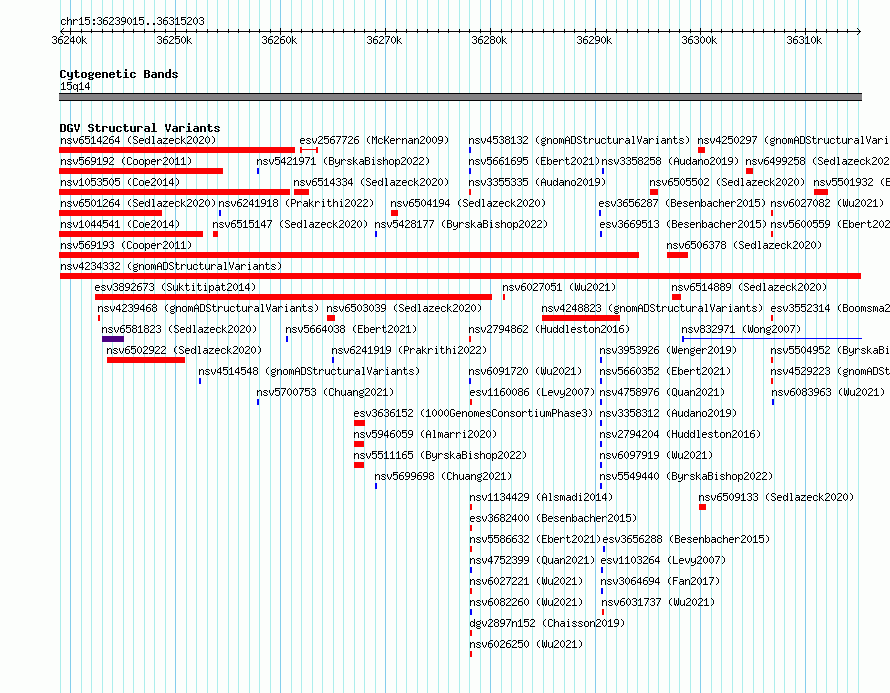Image resolution: width=890 pixels, height=693 pixels.
Task: Select nsv6514334 (Sedlazeck2020) label
Action: tap(371, 182)
